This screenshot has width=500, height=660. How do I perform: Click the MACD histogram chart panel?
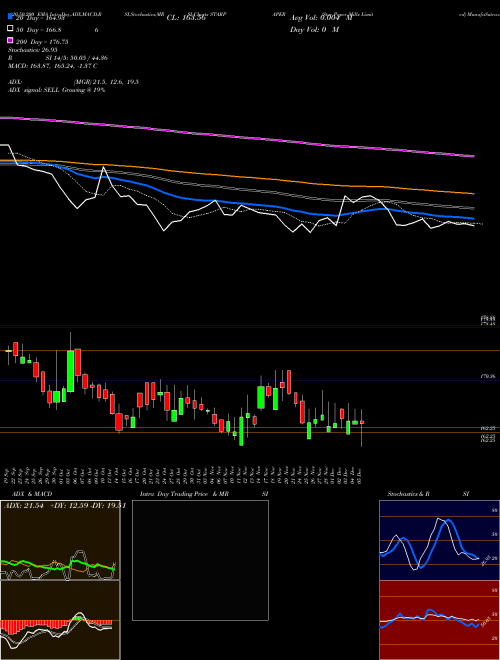[60, 620]
